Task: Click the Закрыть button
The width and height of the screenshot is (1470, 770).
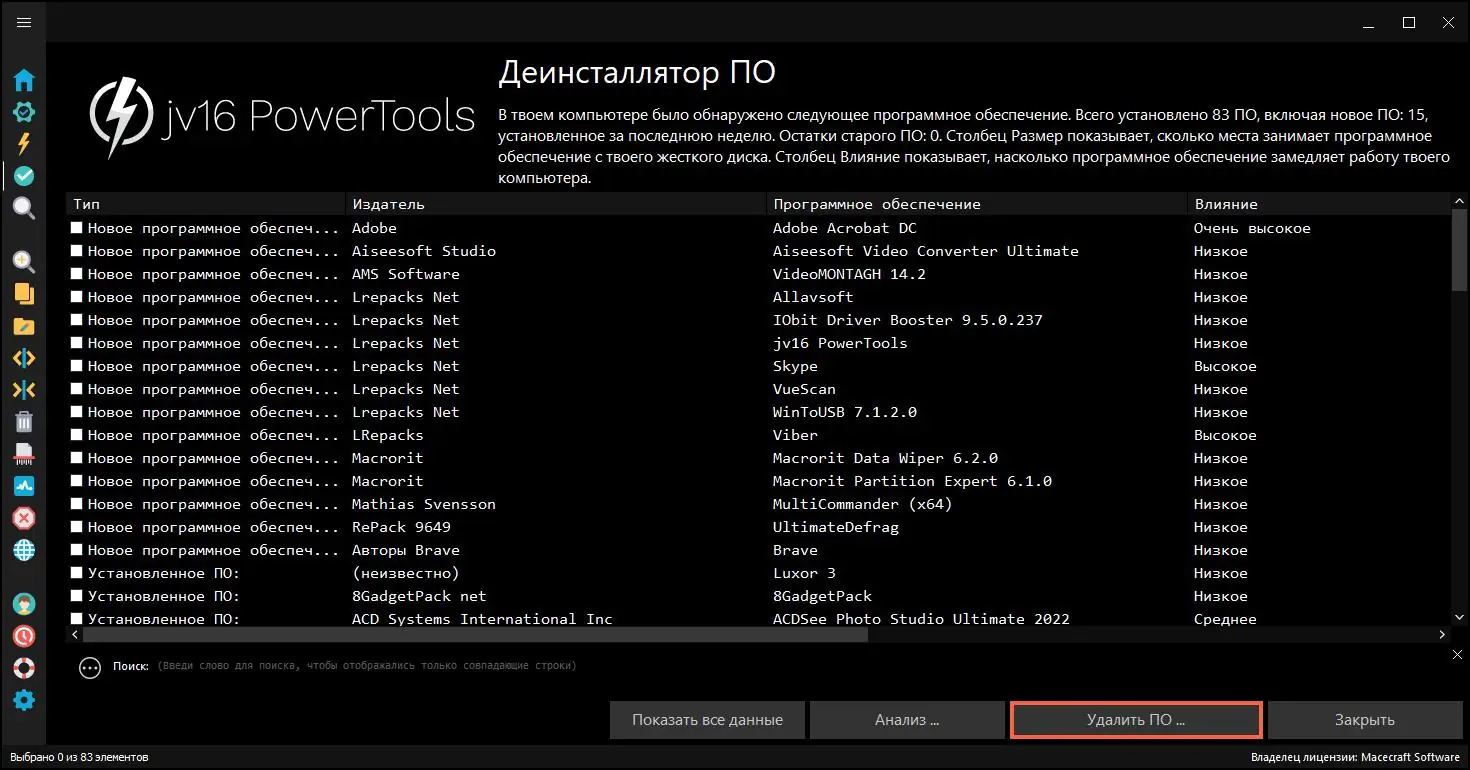Action: (x=1364, y=720)
